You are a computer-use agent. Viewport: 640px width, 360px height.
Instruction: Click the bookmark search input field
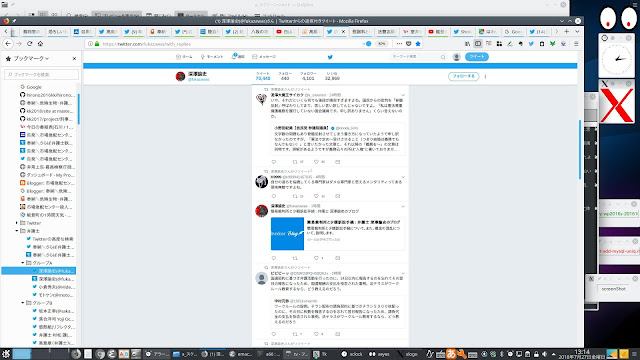(x=42, y=74)
